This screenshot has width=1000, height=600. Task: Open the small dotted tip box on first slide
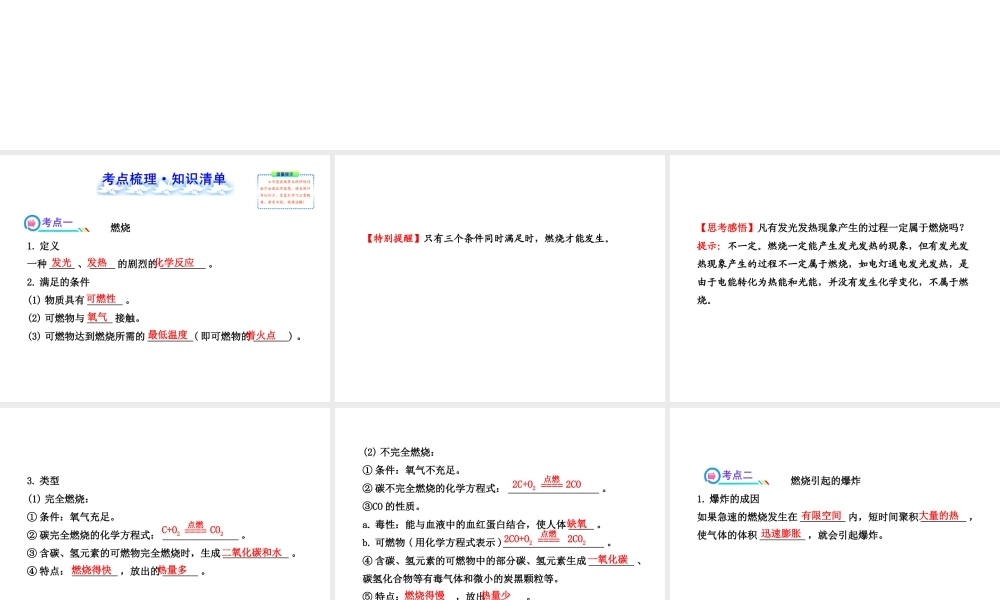pos(286,191)
